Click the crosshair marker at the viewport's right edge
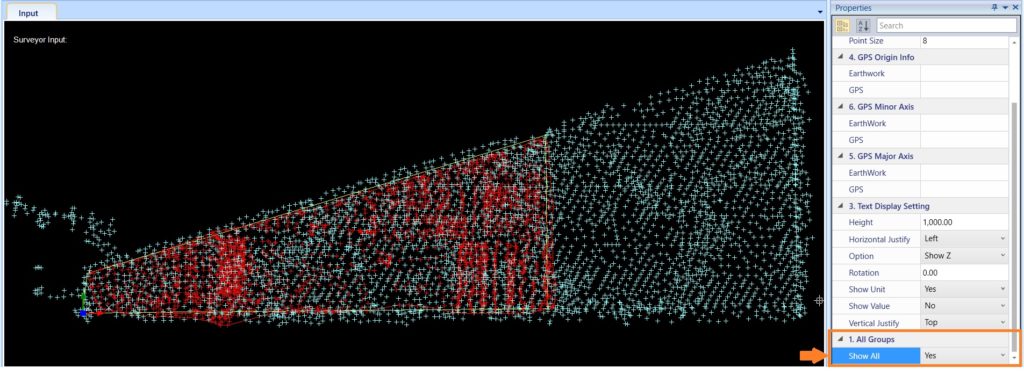This screenshot has width=1024, height=375. [819, 301]
